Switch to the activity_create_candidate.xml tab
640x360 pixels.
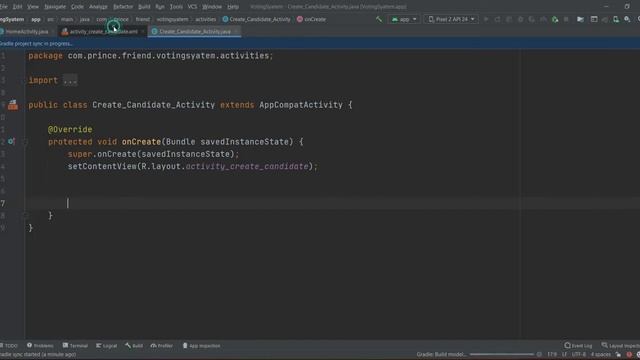103,31
